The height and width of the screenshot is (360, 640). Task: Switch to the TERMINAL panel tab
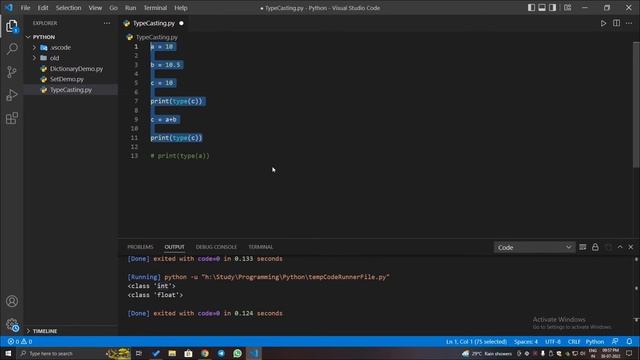[260, 247]
